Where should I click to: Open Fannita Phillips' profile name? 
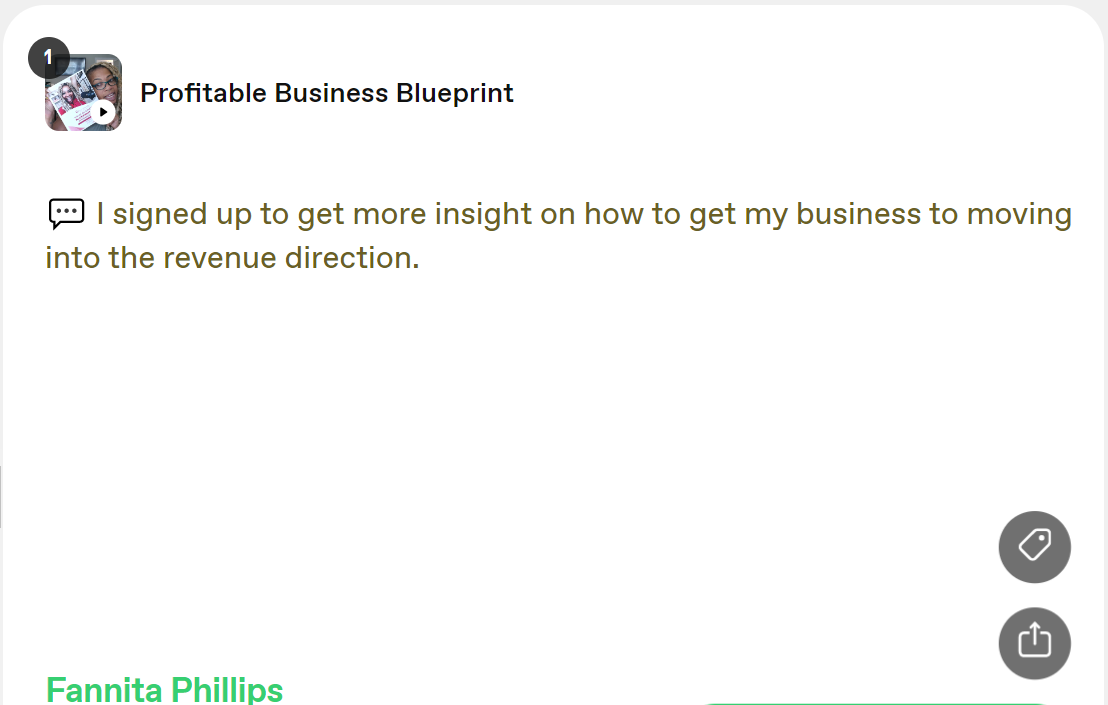[165, 690]
